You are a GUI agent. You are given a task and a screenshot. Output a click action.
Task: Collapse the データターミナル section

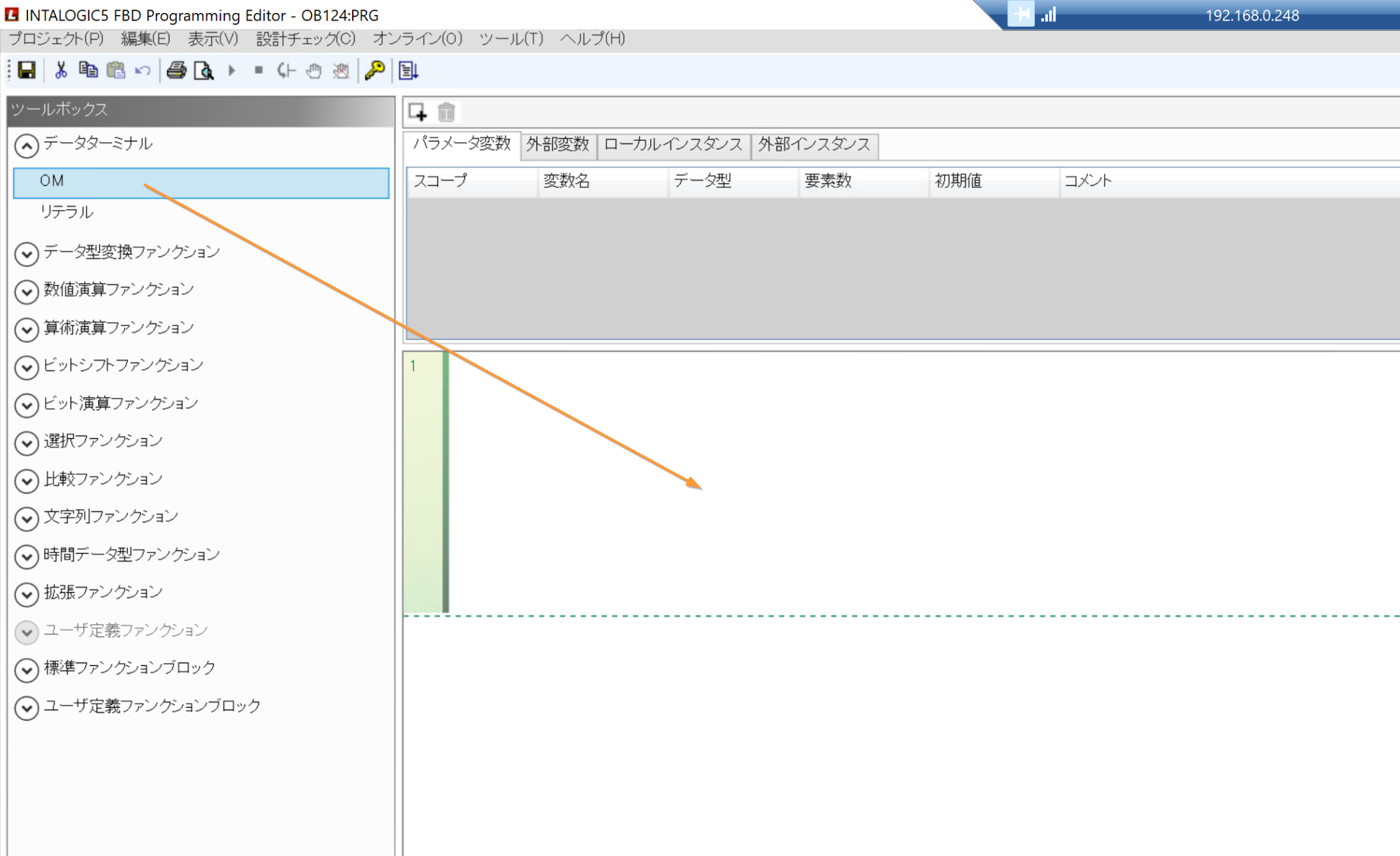(x=26, y=146)
